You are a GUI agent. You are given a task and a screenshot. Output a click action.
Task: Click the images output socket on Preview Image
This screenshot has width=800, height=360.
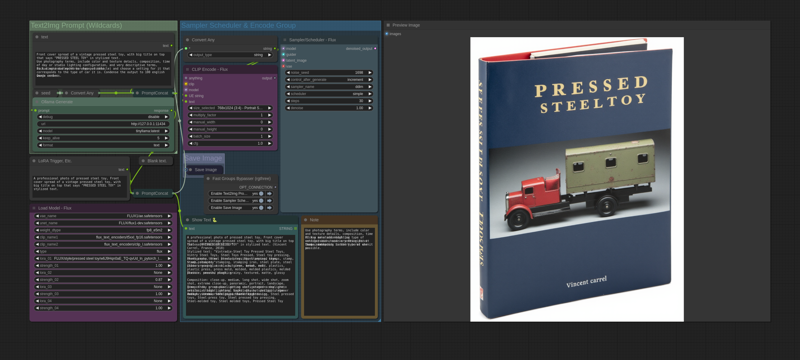387,34
